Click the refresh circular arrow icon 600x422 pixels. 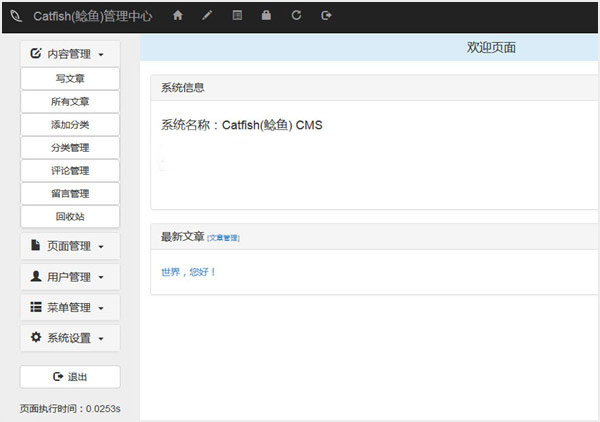[x=296, y=15]
